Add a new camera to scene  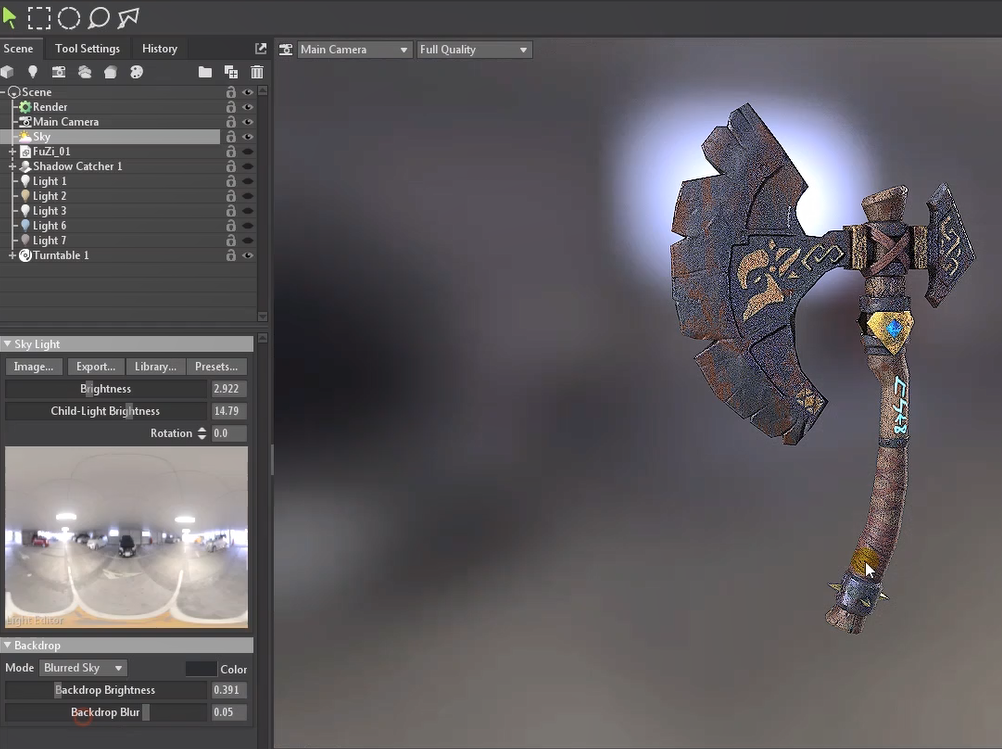[x=59, y=72]
